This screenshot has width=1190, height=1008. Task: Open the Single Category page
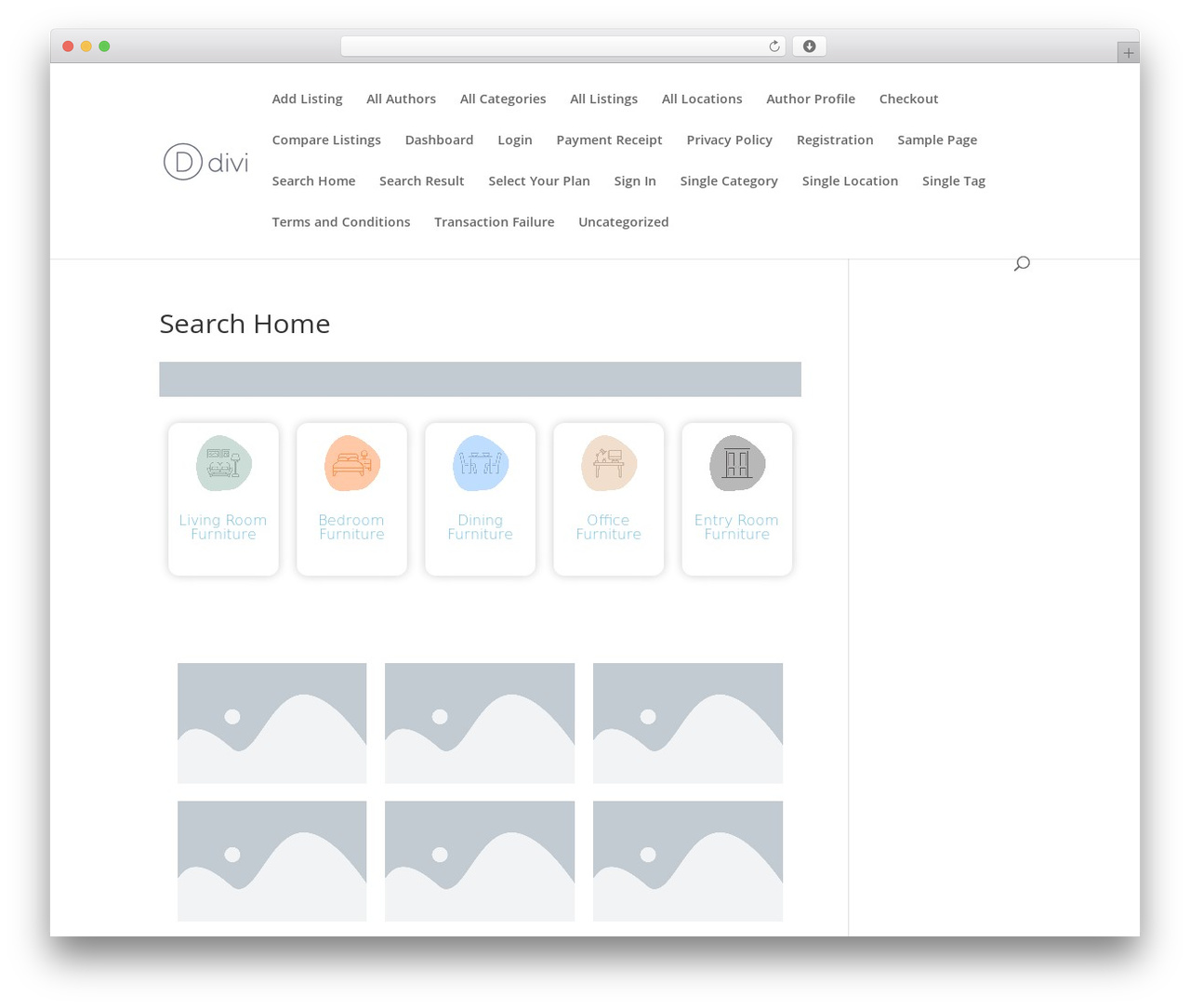(x=729, y=180)
